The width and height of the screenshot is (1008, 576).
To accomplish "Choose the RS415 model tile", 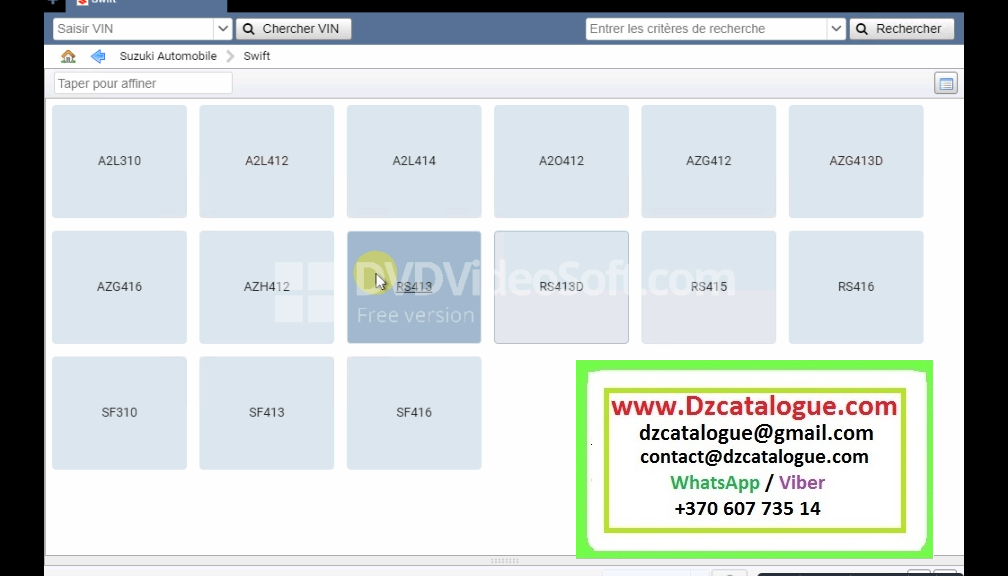I will tap(708, 287).
